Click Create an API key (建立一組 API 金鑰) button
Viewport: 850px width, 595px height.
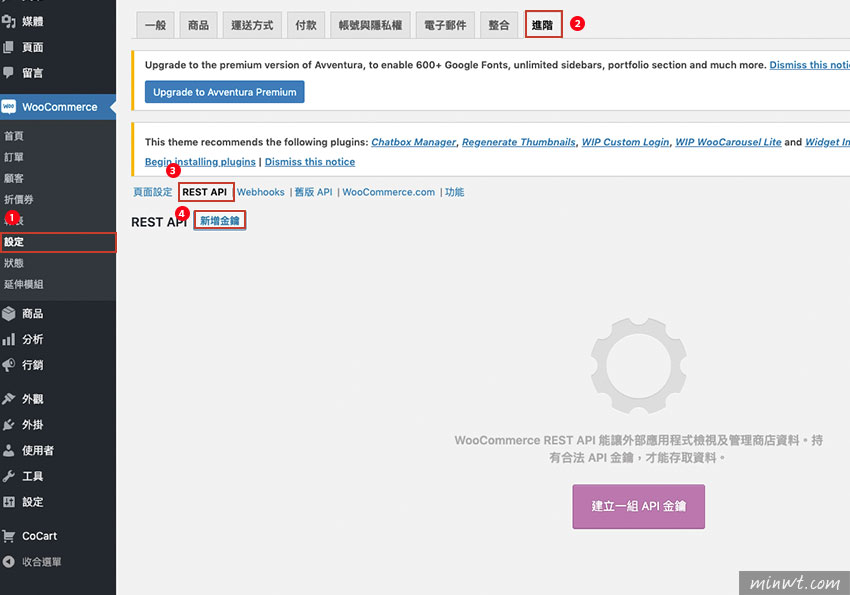639,507
